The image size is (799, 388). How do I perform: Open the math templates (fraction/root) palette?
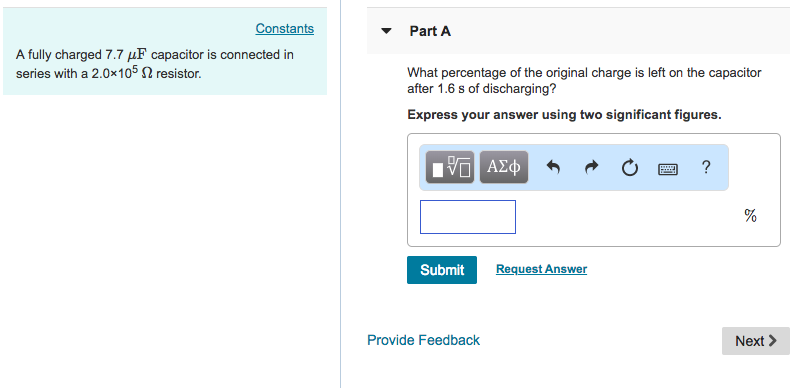tap(449, 167)
